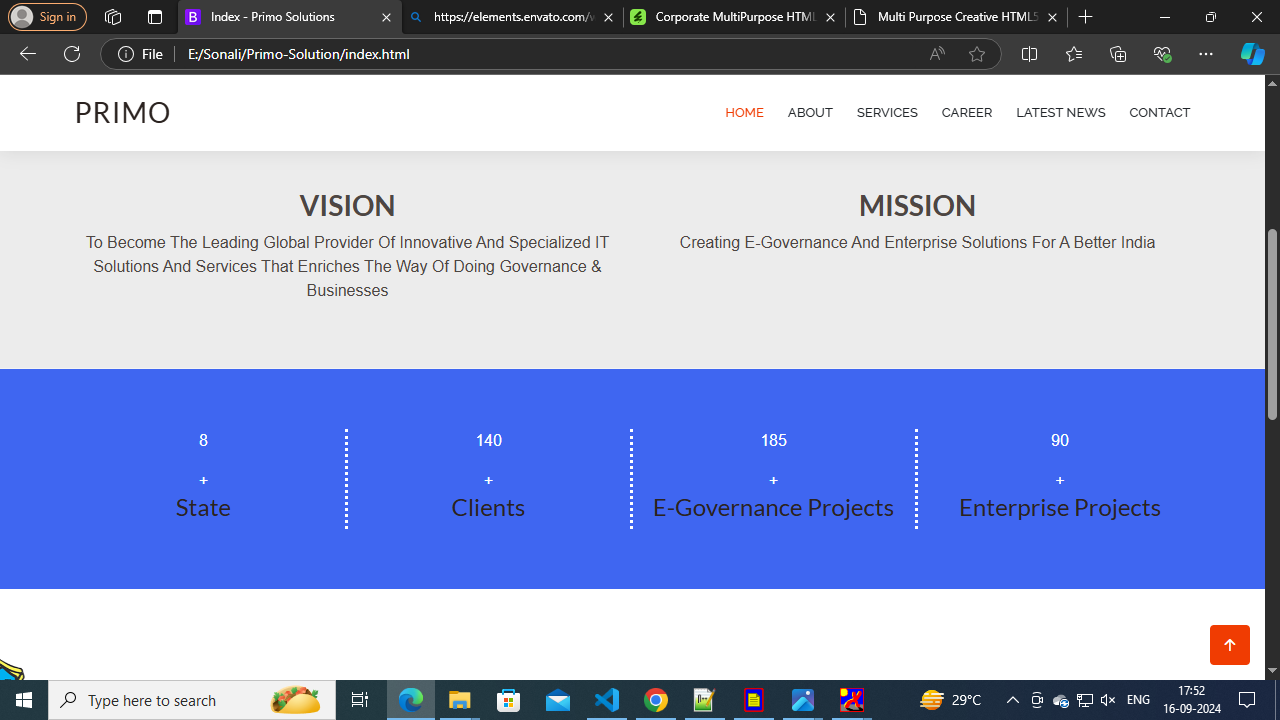Image resolution: width=1280 pixels, height=720 pixels.
Task: Open Visual Studio Code from taskbar
Action: (x=607, y=700)
